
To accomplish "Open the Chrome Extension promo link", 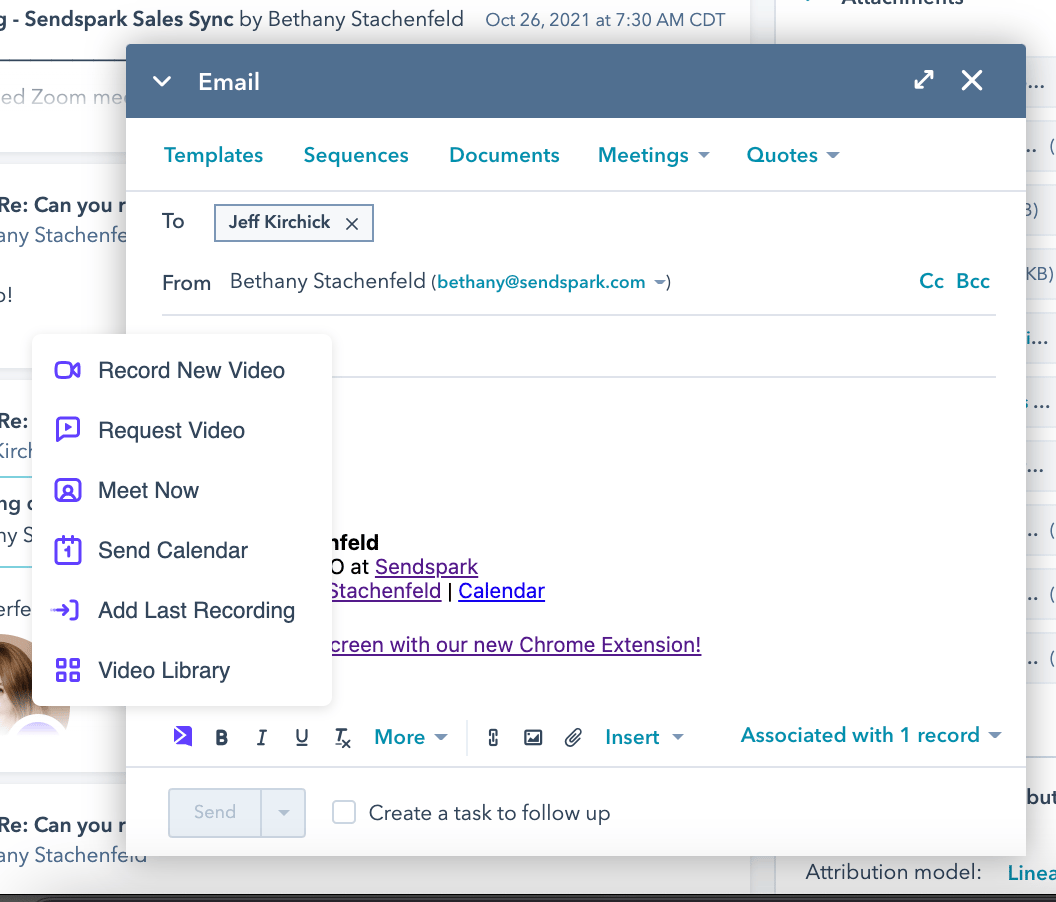I will [516, 645].
